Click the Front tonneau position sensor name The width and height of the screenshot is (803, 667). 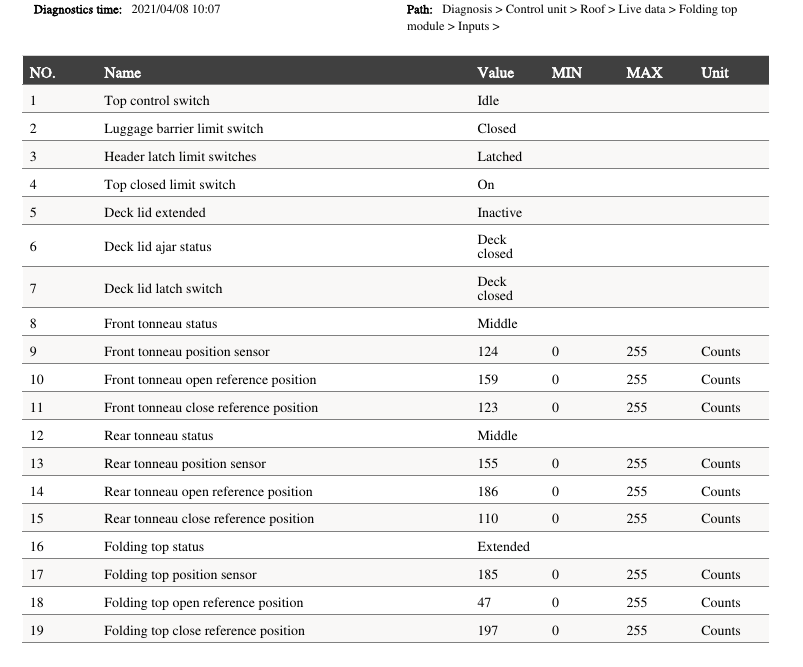point(187,352)
